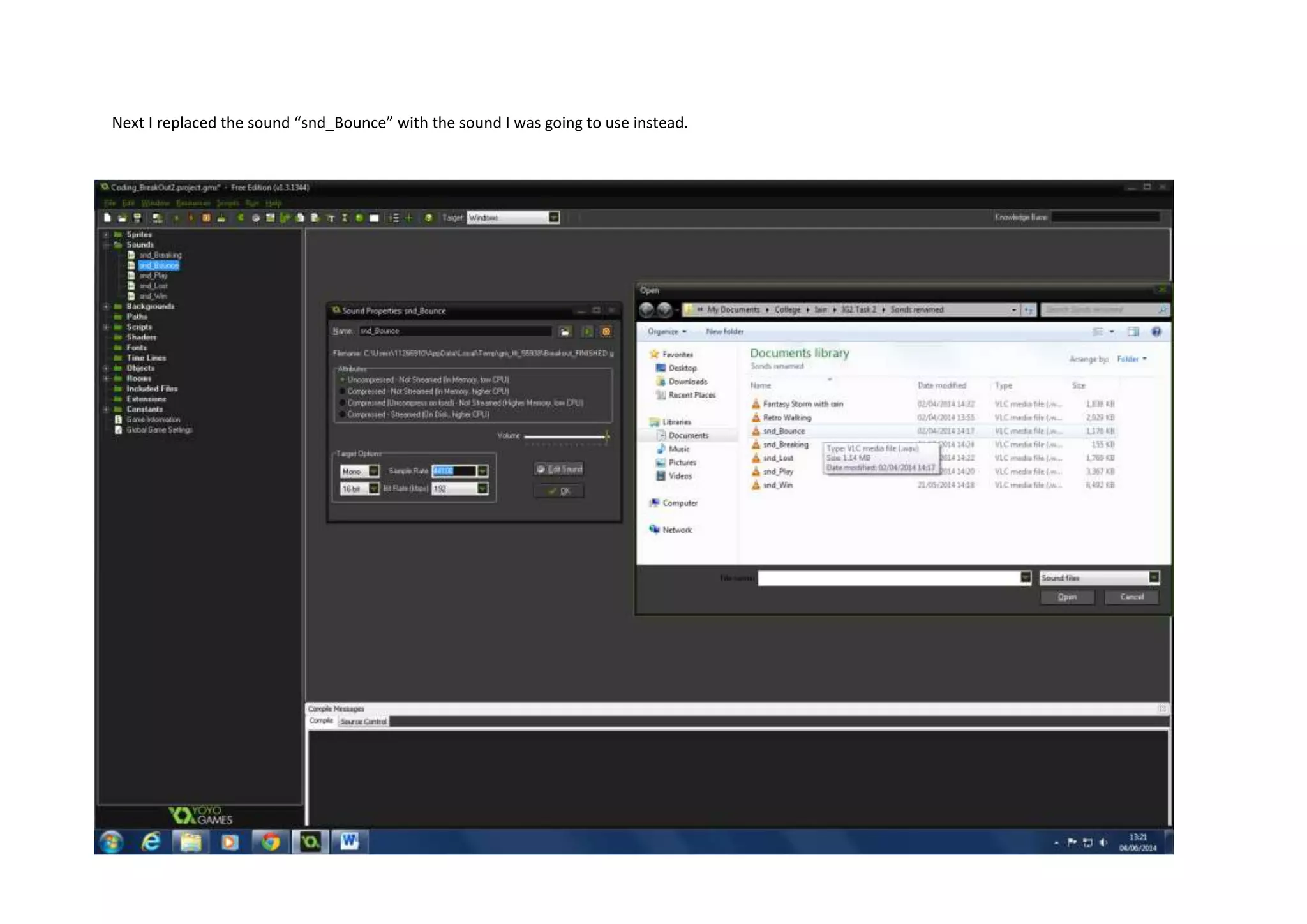Expand the Sprites folder in resource tree
This screenshot has height=924, width=1307.
106,235
